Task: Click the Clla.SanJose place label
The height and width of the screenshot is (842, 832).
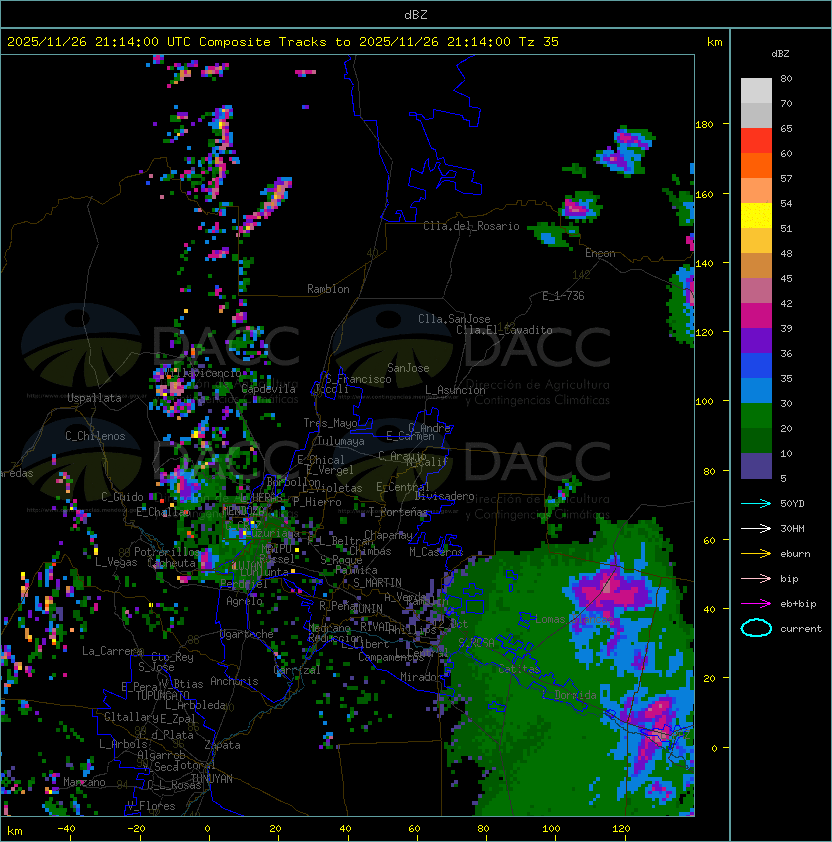Action: [454, 319]
